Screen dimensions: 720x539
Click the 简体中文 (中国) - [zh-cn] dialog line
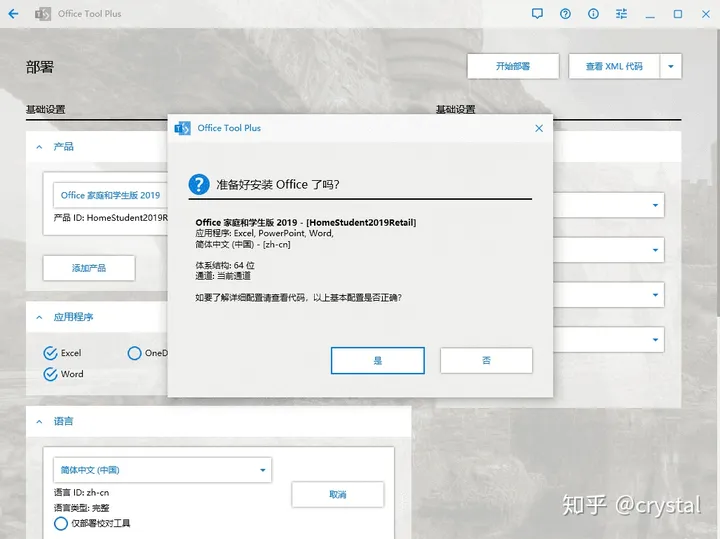click(x=243, y=244)
